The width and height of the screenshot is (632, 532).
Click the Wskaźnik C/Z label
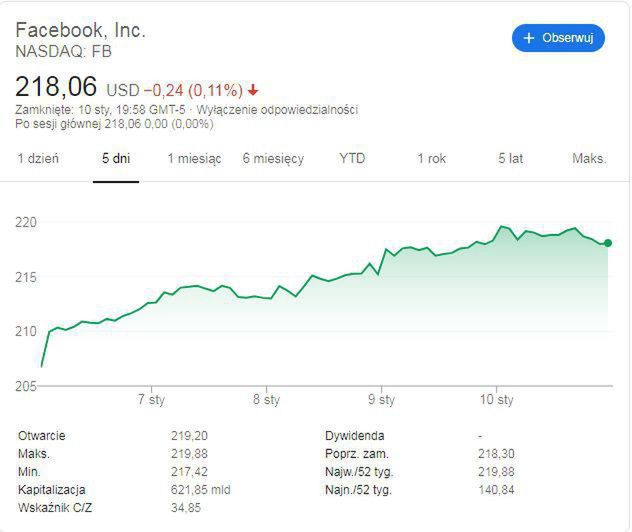click(52, 508)
